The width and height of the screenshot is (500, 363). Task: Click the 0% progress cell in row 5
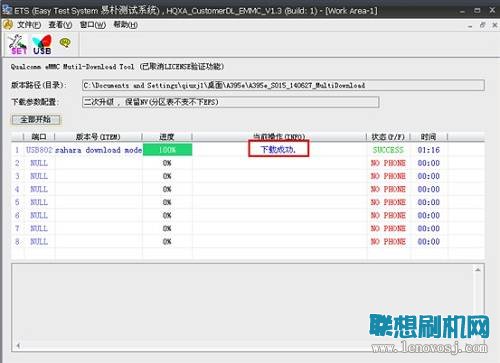167,202
